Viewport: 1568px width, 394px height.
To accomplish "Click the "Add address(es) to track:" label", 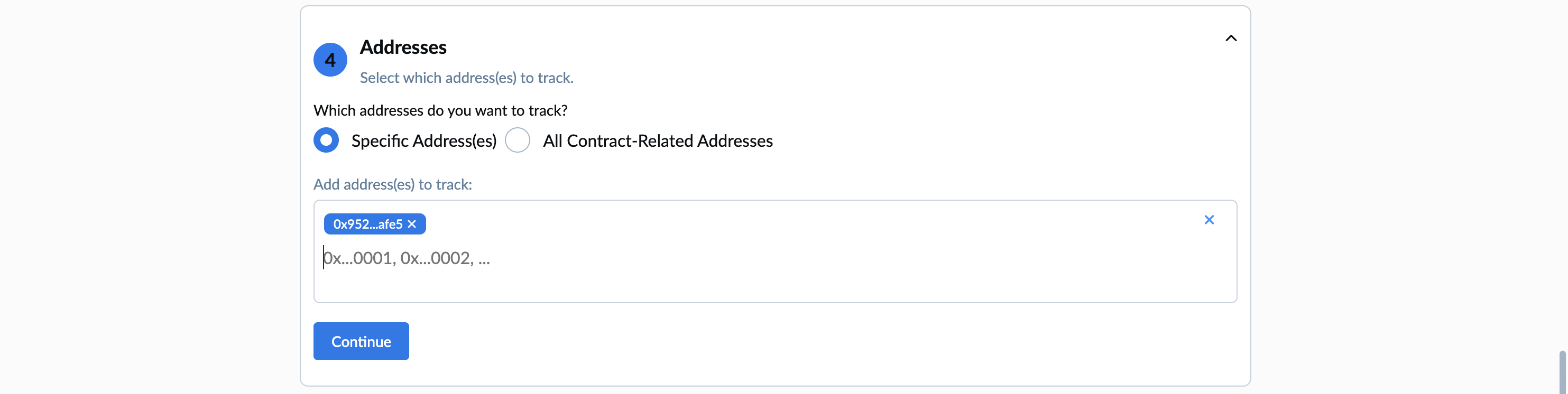I will [393, 184].
